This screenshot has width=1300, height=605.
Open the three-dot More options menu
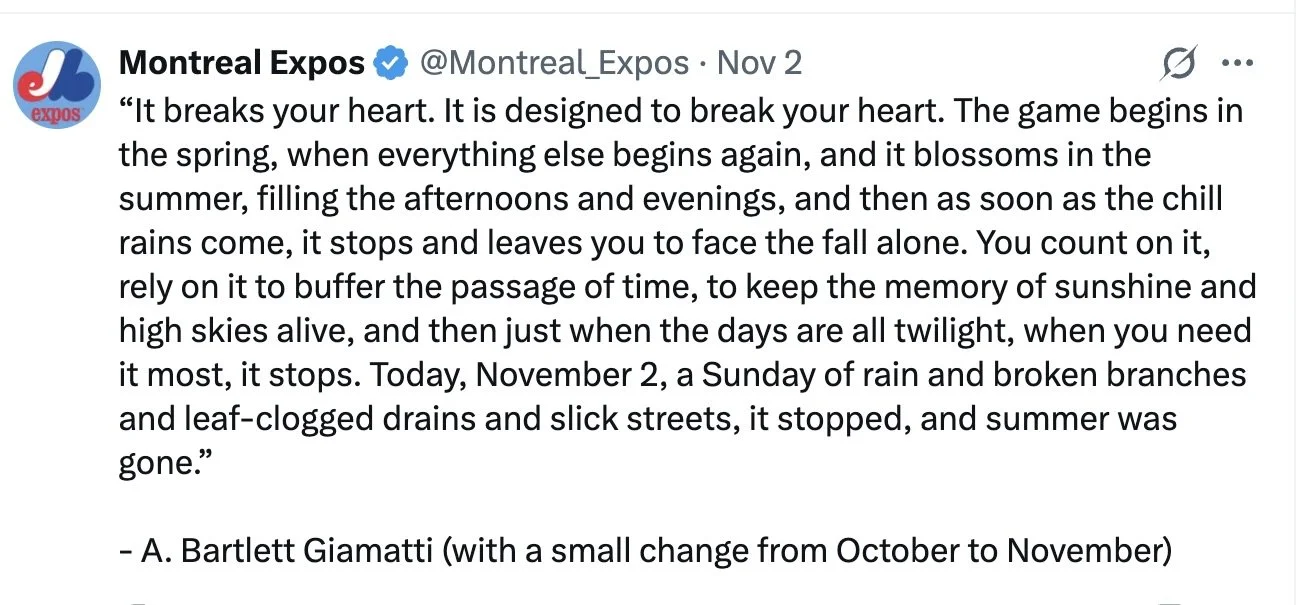coord(1238,64)
